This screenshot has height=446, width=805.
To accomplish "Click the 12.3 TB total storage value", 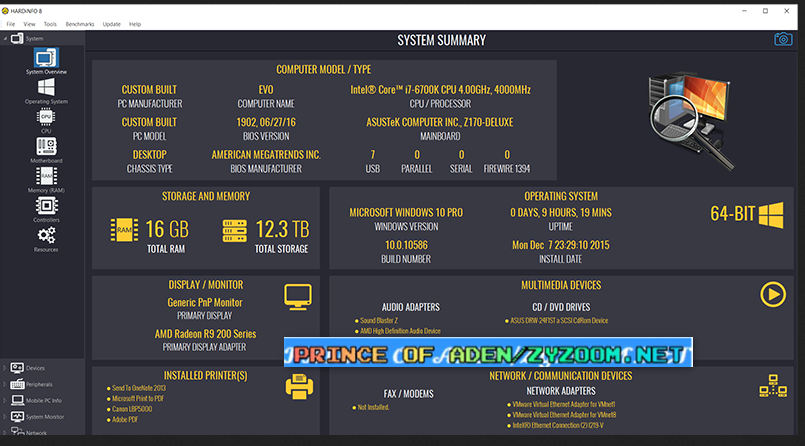I will (282, 229).
